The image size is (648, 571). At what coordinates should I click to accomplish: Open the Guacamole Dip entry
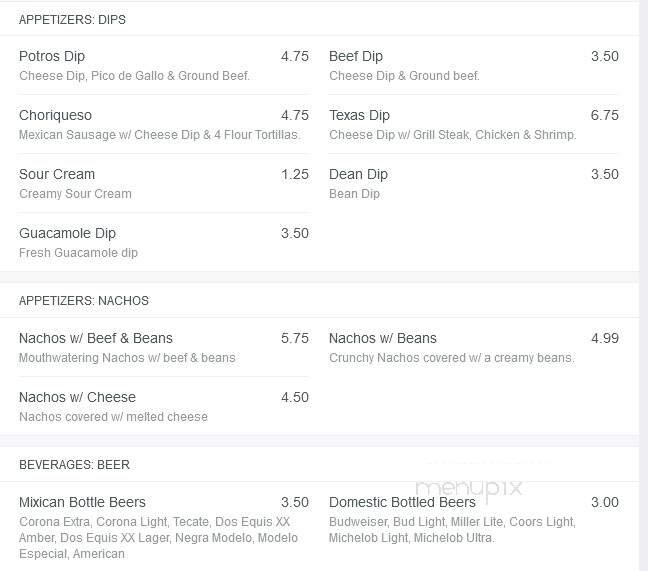pos(67,233)
